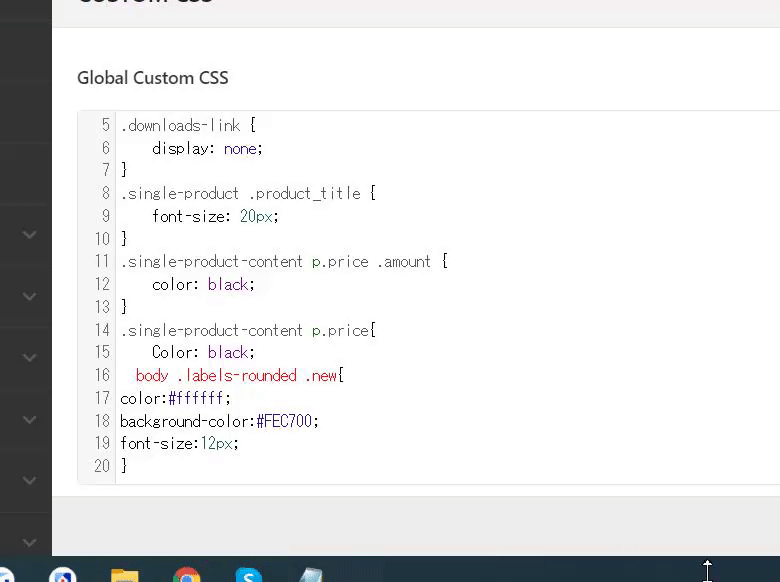Click line number 11 in gutter

102,261
